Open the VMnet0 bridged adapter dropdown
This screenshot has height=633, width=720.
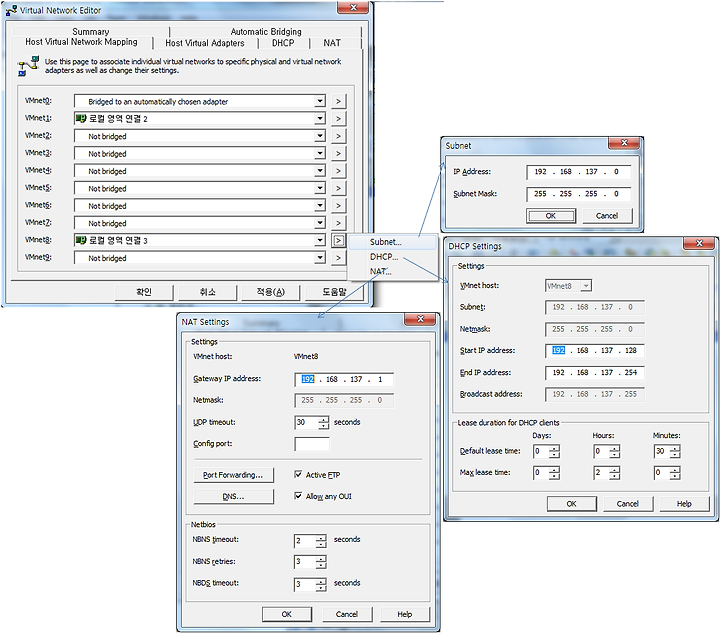320,101
